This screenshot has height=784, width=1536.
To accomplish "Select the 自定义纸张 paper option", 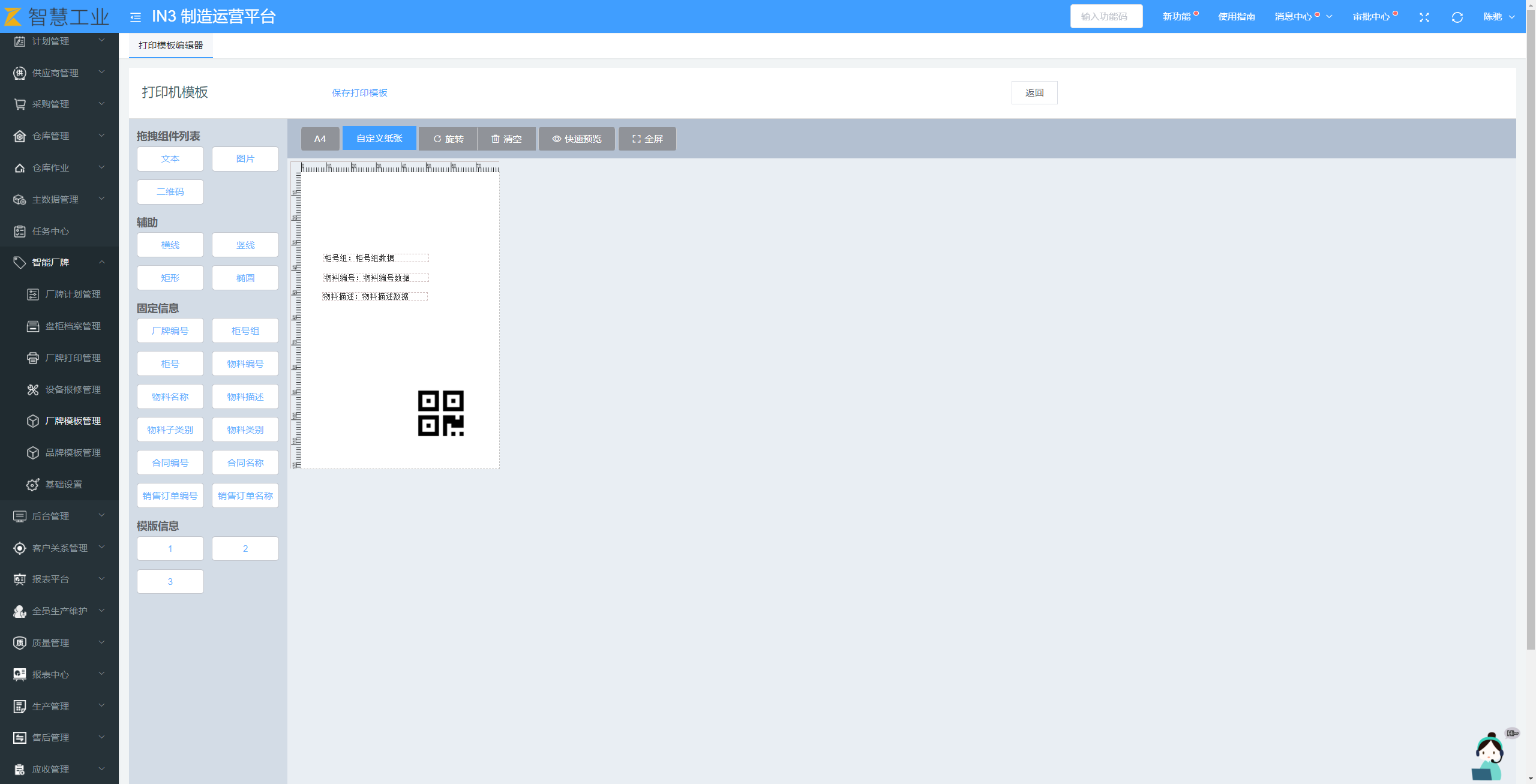I will click(379, 139).
